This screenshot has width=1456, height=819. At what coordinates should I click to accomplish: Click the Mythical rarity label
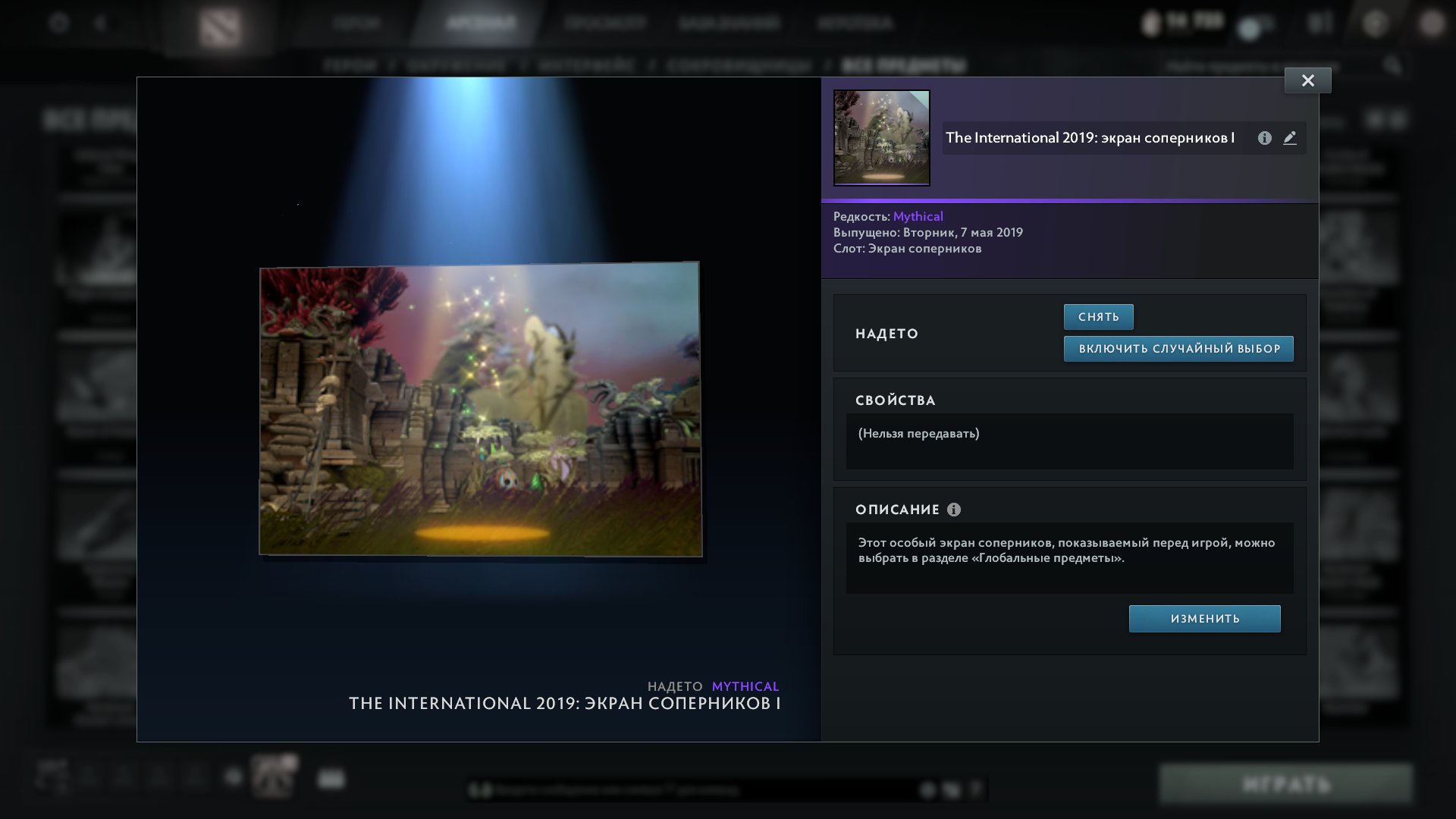click(918, 217)
